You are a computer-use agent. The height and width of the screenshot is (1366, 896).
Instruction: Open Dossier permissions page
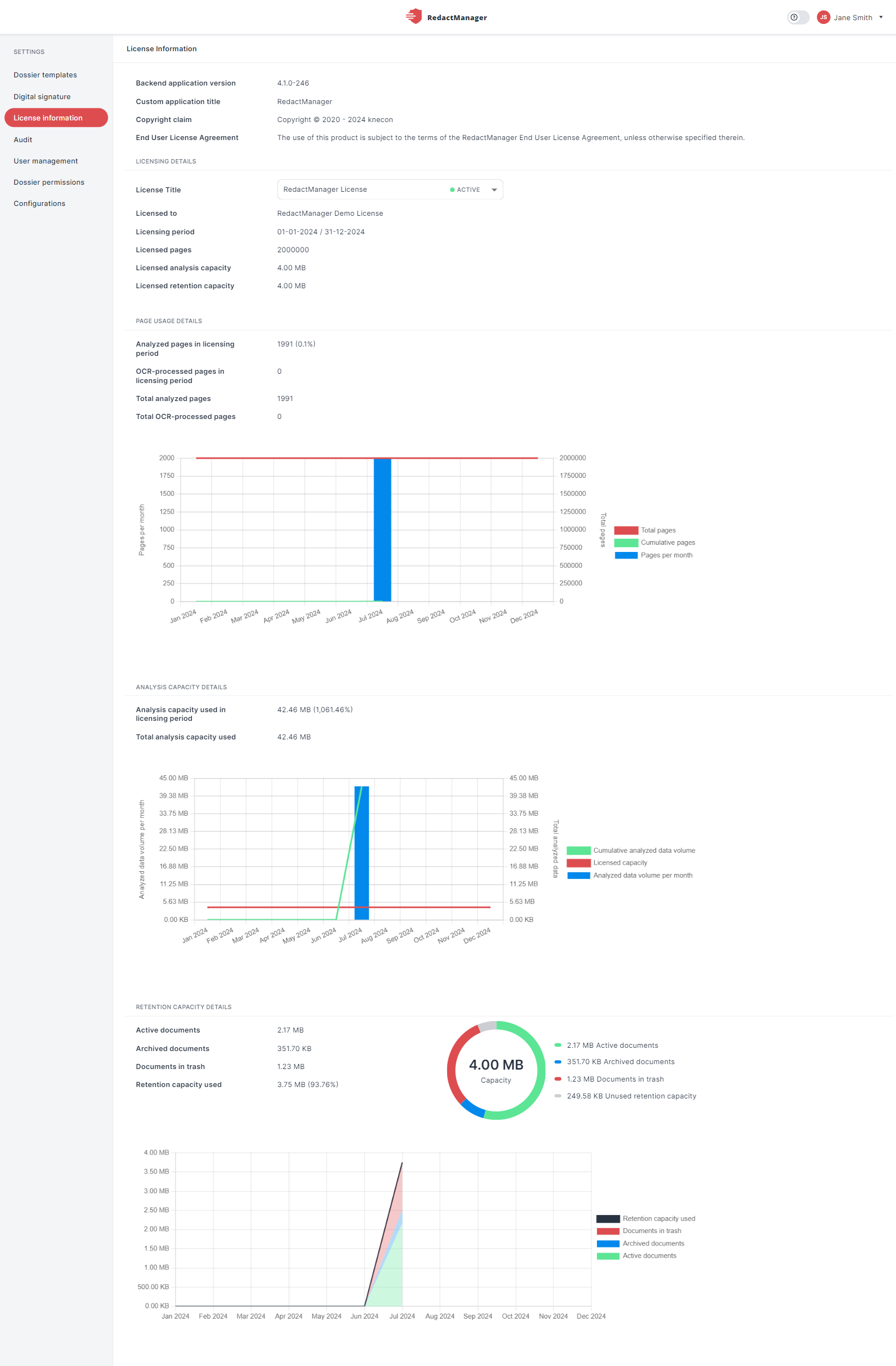click(x=49, y=183)
